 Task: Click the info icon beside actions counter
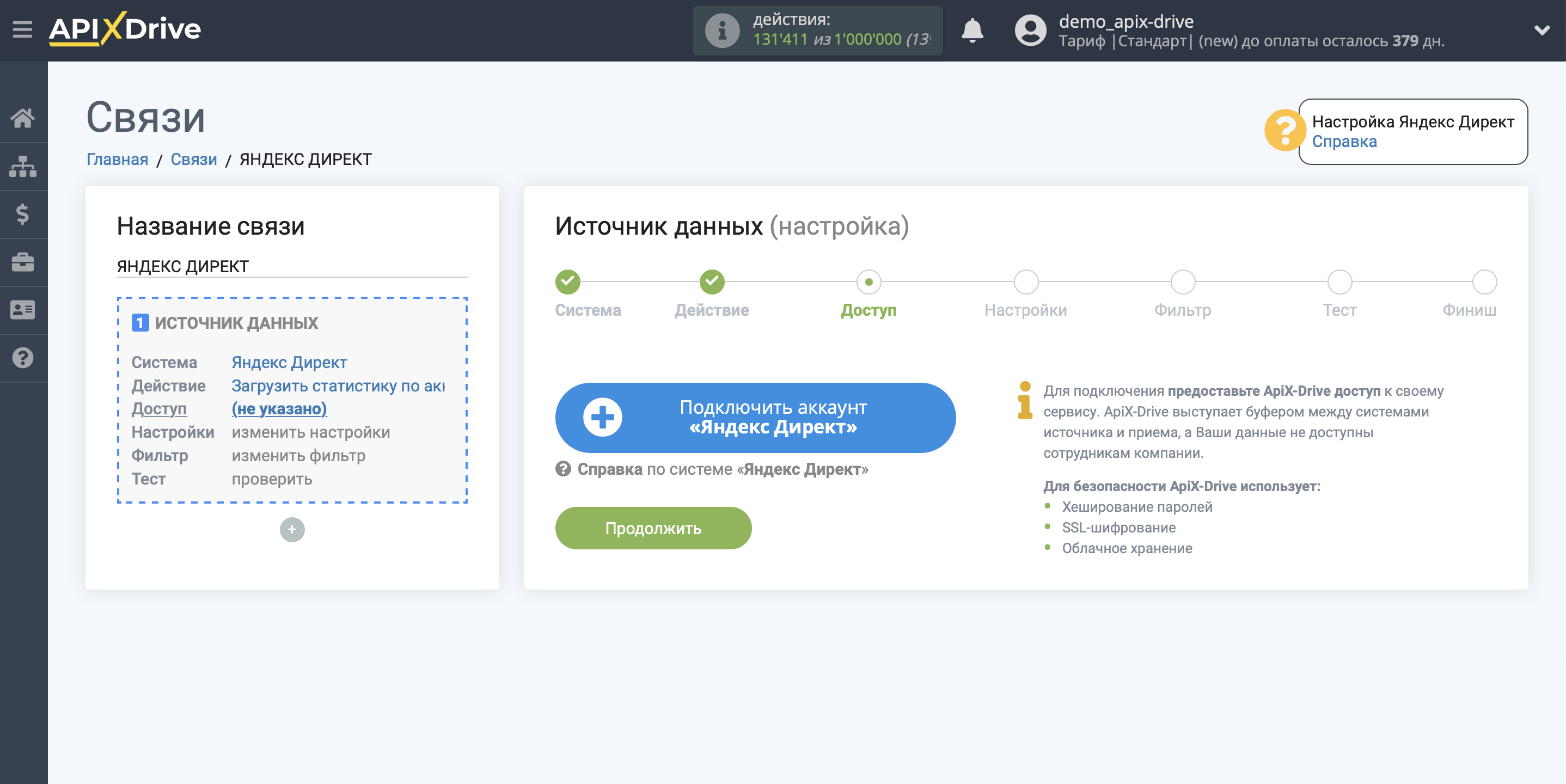(722, 30)
